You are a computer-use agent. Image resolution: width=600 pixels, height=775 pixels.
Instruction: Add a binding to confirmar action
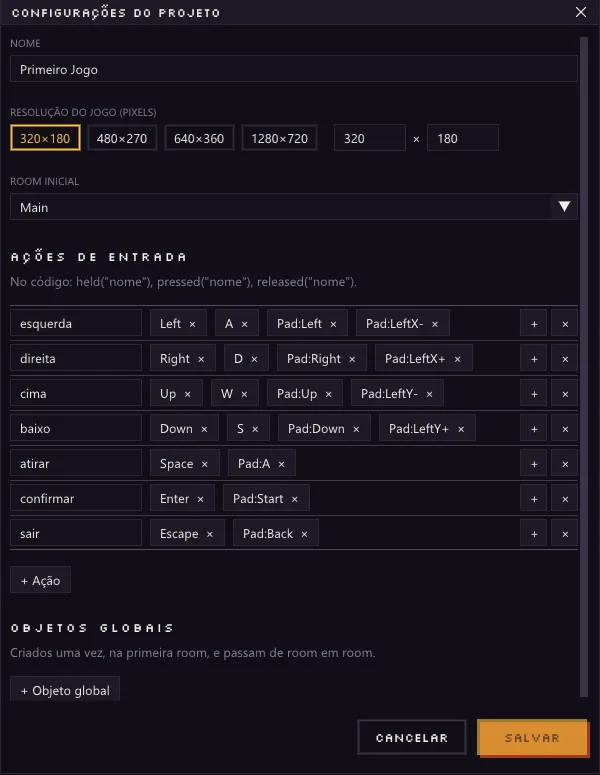[x=534, y=500]
